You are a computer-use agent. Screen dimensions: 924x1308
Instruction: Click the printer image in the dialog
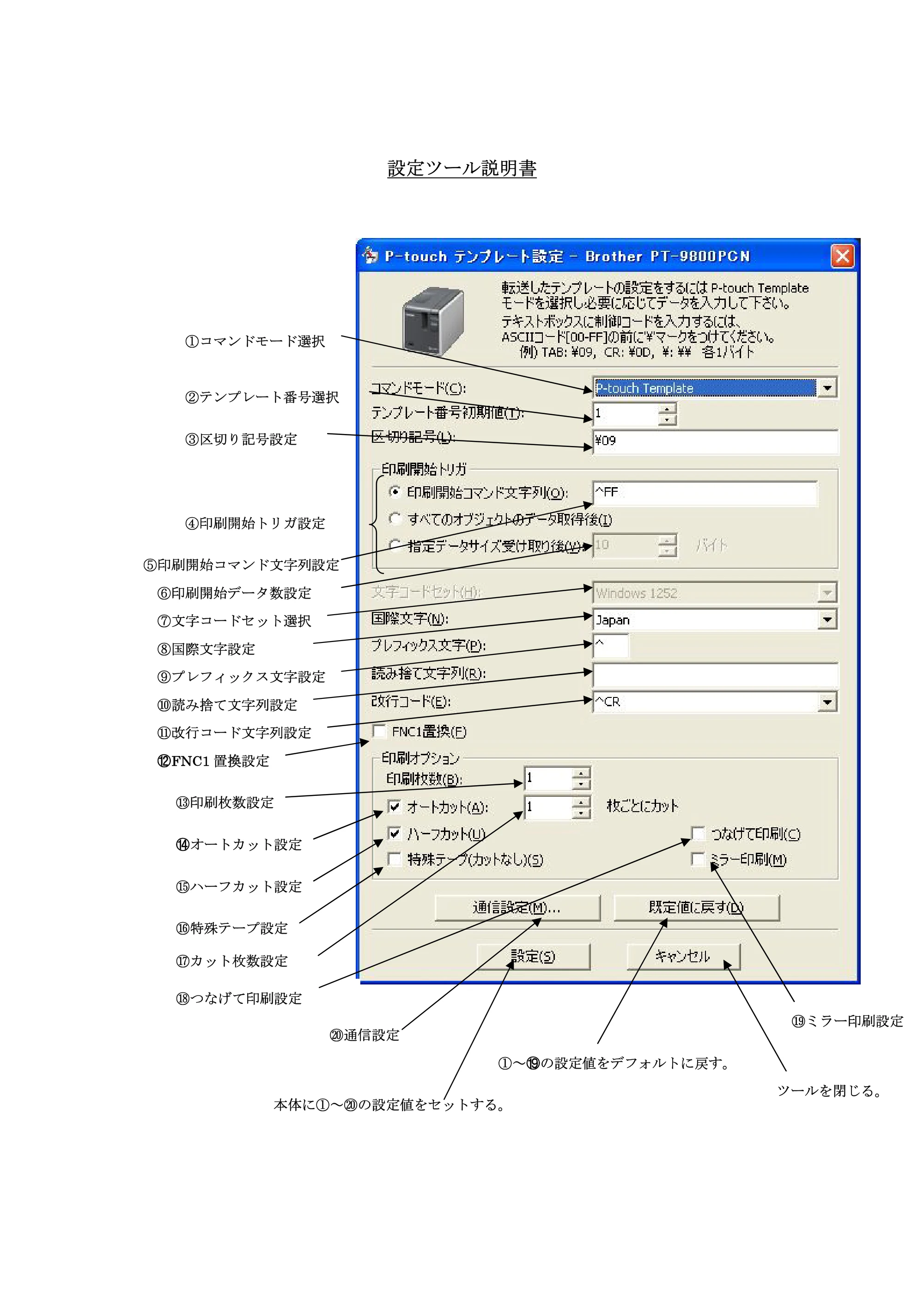coord(433,321)
